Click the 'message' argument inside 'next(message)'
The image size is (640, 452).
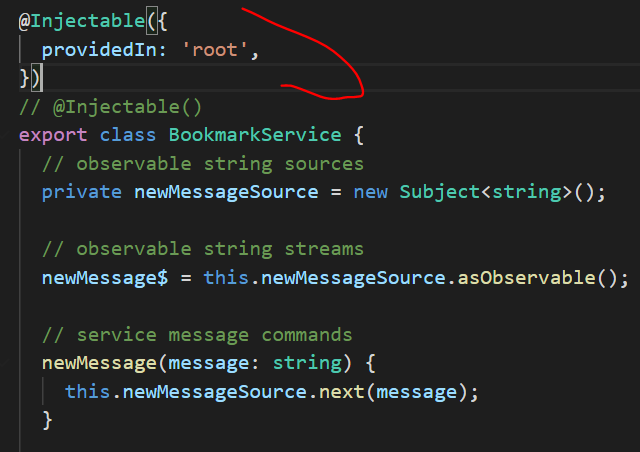(x=416, y=392)
